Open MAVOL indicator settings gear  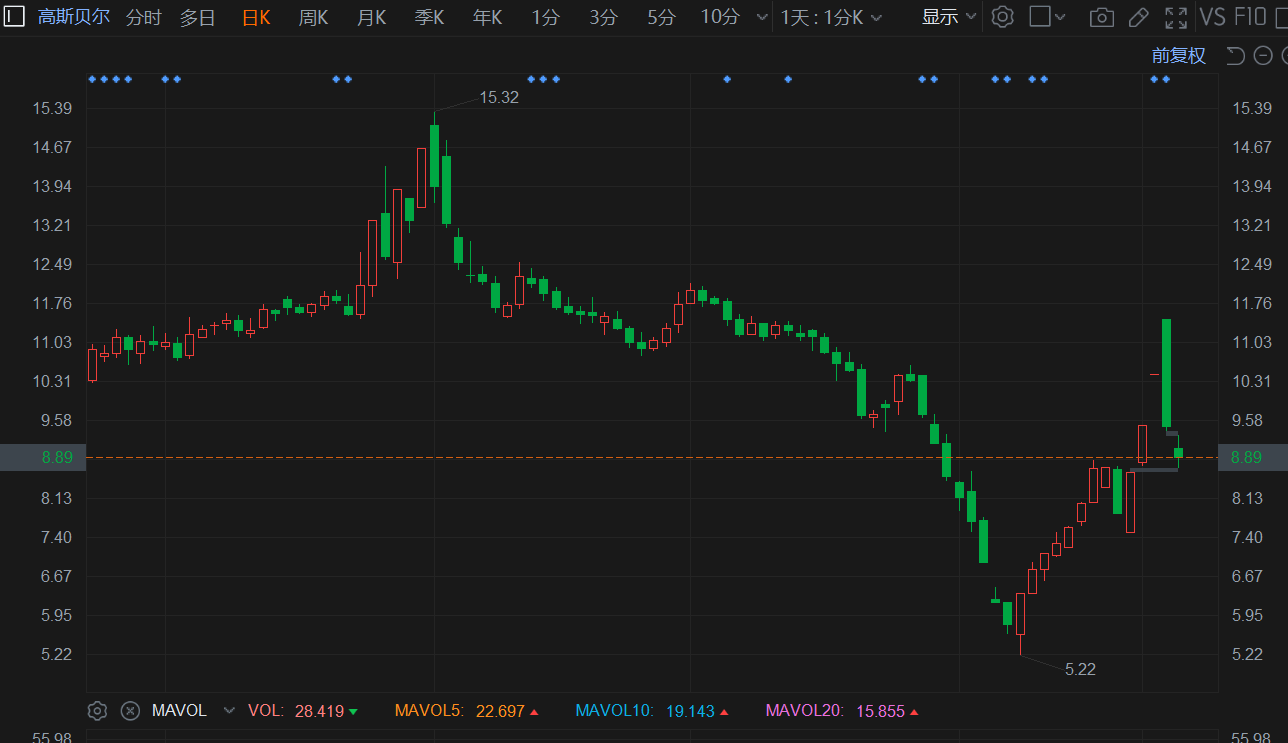(97, 711)
